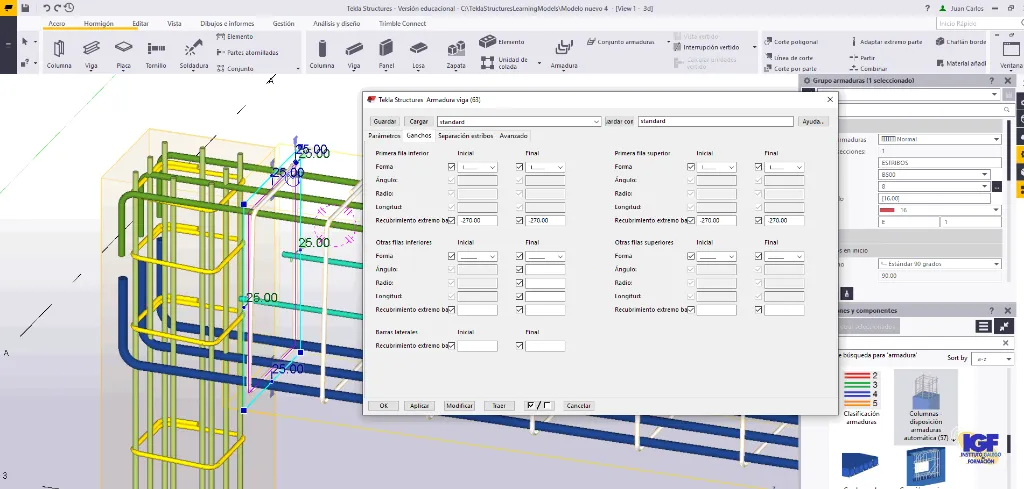
Task: Click the Conjunto command in steel group
Action: [234, 68]
